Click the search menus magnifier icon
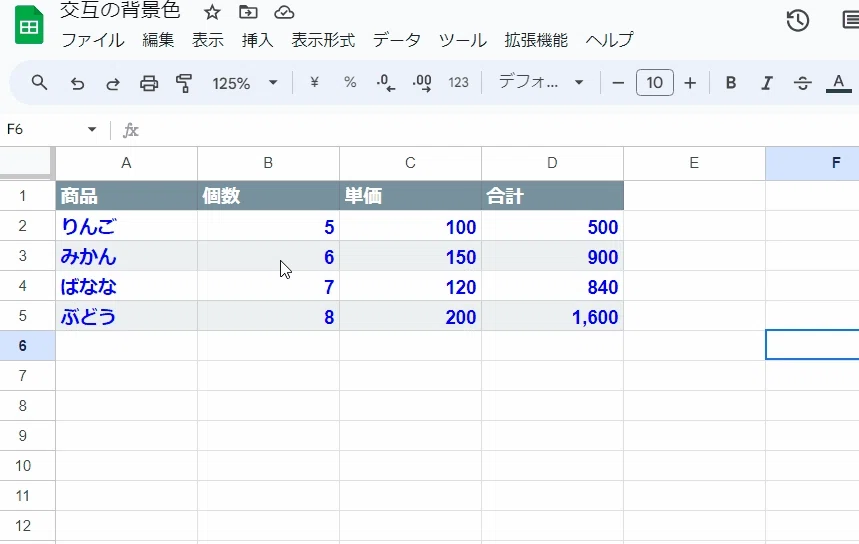The width and height of the screenshot is (859, 544). click(39, 83)
